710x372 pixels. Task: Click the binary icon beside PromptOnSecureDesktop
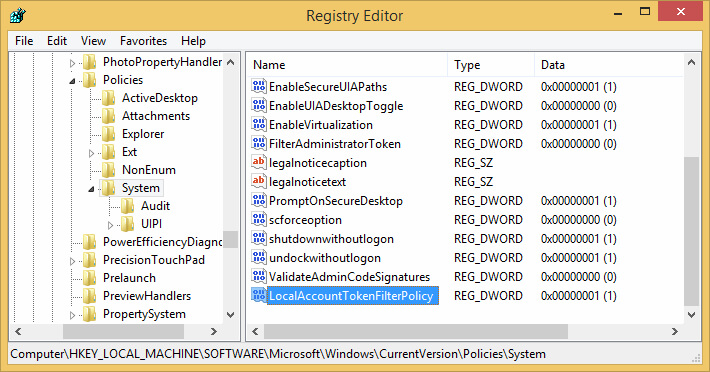point(259,200)
